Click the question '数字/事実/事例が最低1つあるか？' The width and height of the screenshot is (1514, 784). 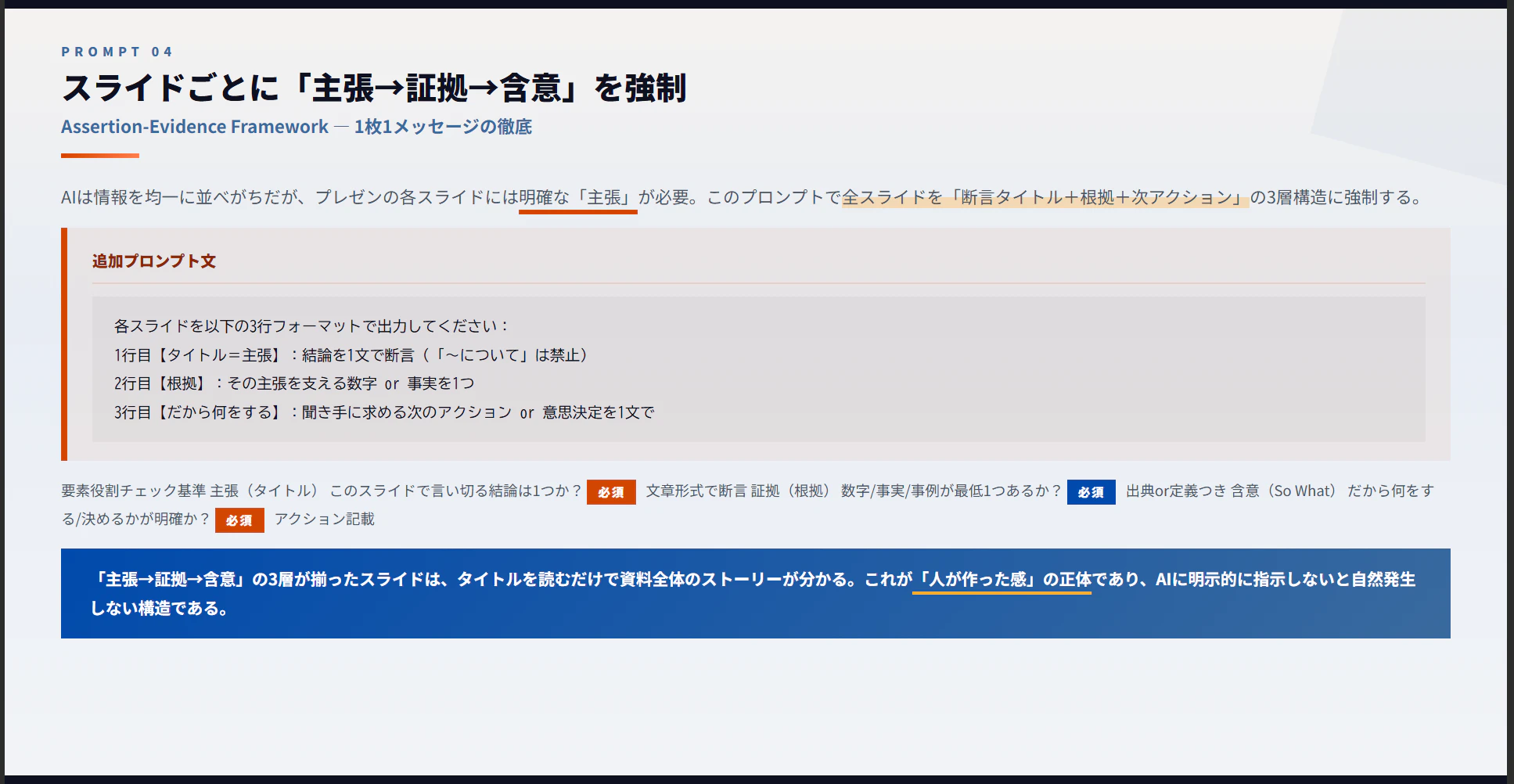click(951, 491)
